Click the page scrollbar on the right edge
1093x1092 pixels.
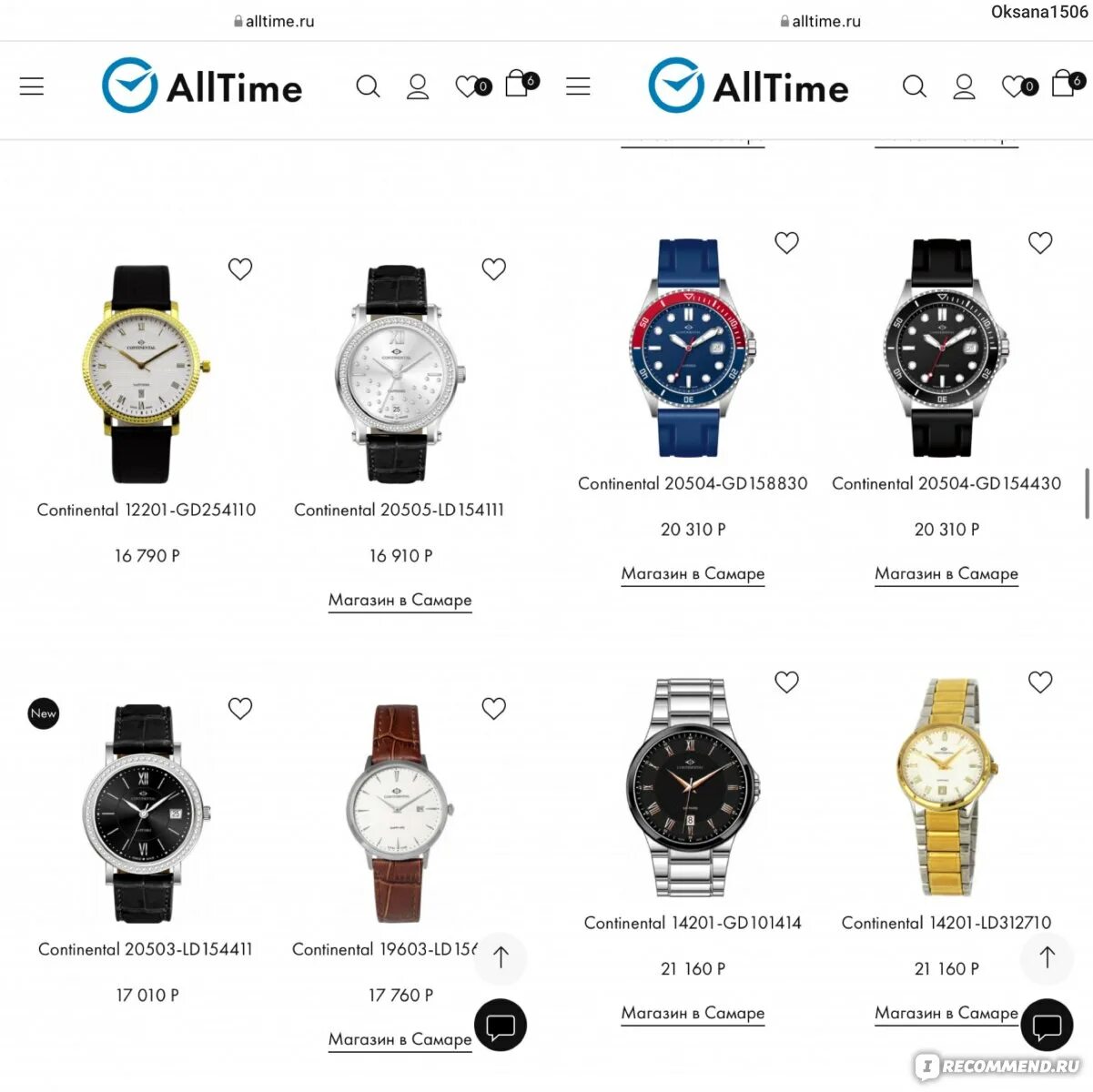tap(1088, 494)
